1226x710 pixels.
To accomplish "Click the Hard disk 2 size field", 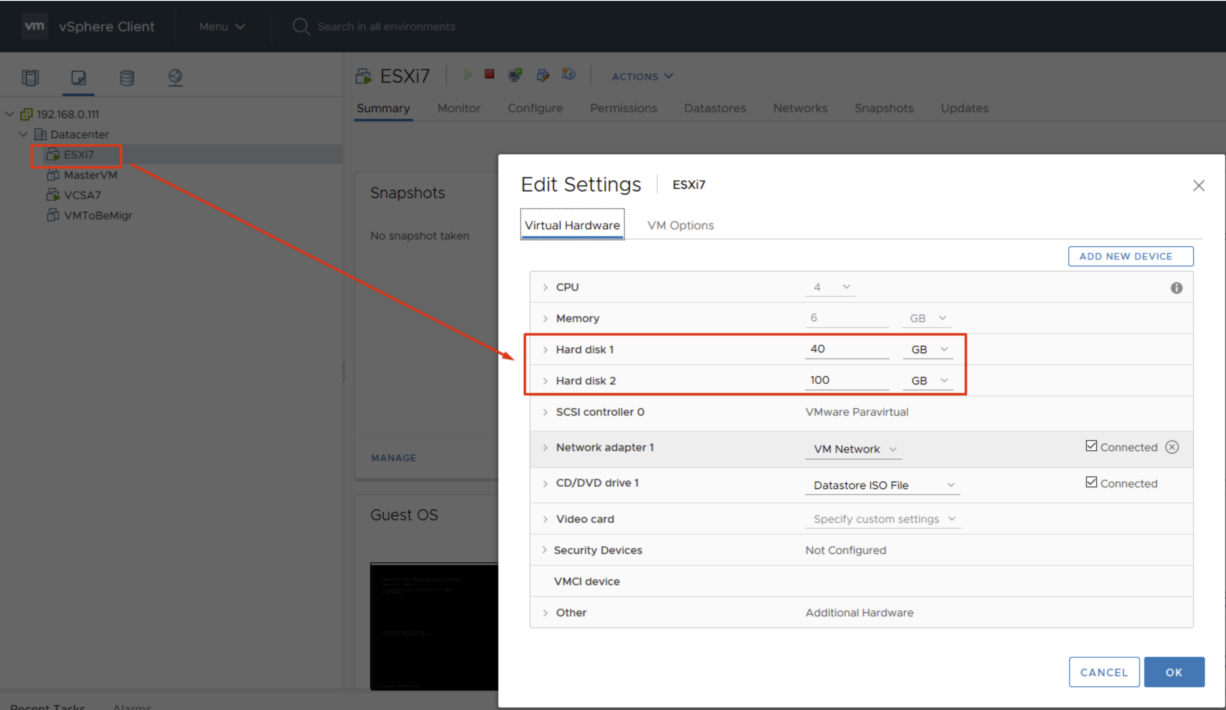I will (x=847, y=380).
